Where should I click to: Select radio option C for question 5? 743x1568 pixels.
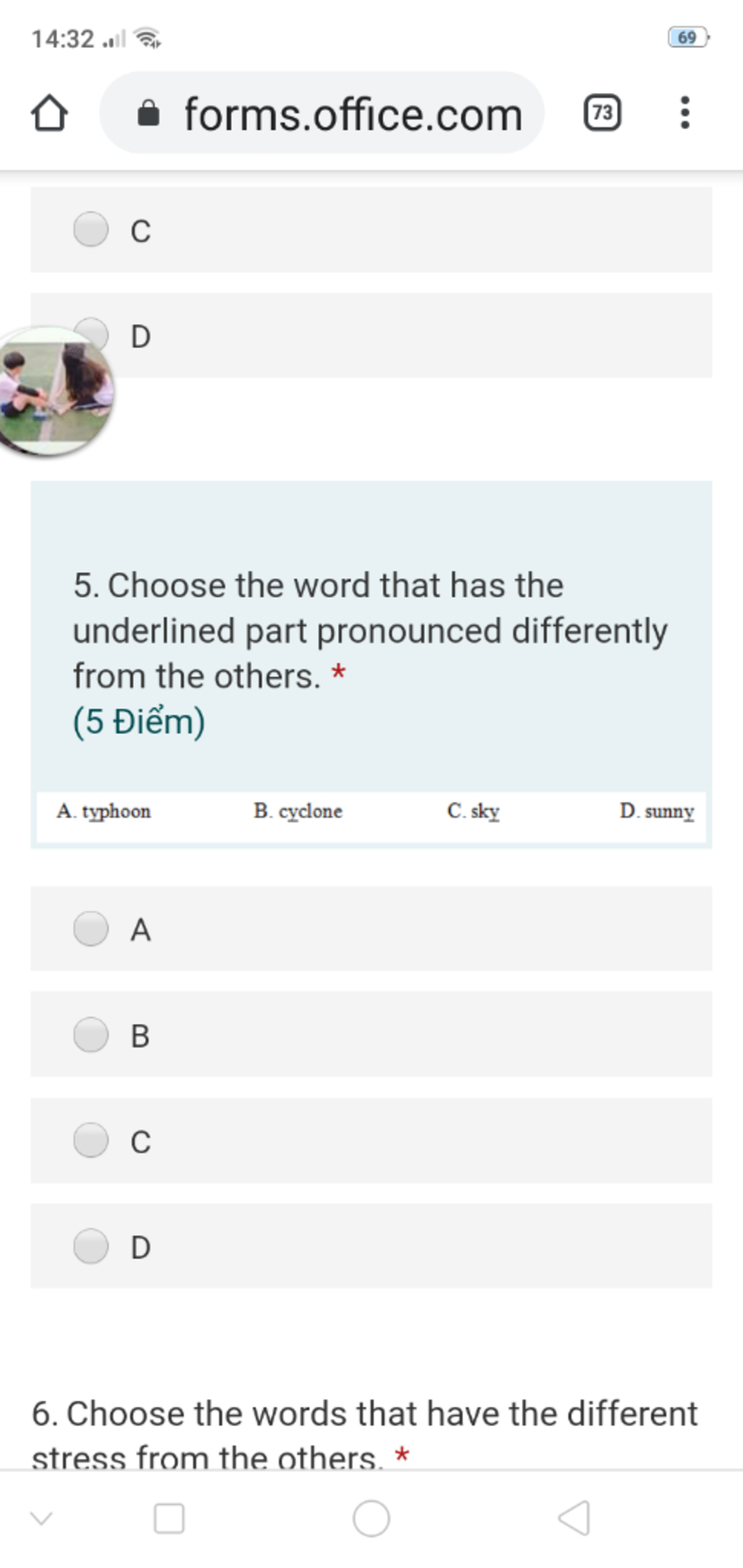coord(371,1140)
